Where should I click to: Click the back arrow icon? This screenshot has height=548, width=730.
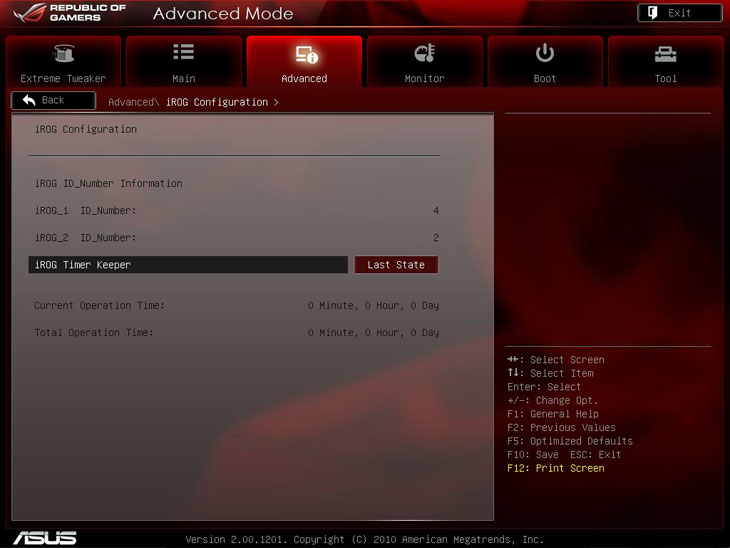(29, 101)
